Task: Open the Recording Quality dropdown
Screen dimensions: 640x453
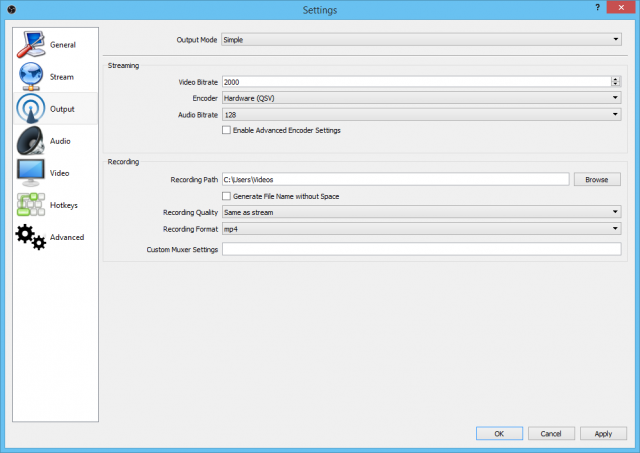Action: 421,212
